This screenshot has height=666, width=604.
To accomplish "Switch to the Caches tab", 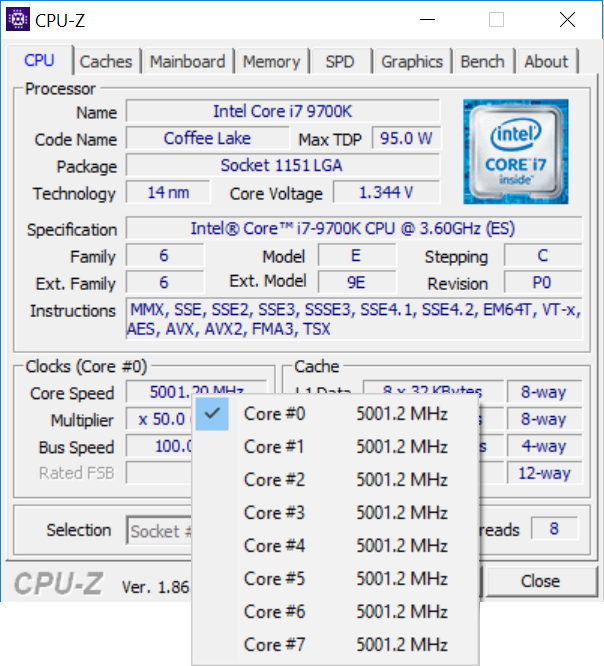I will (106, 62).
